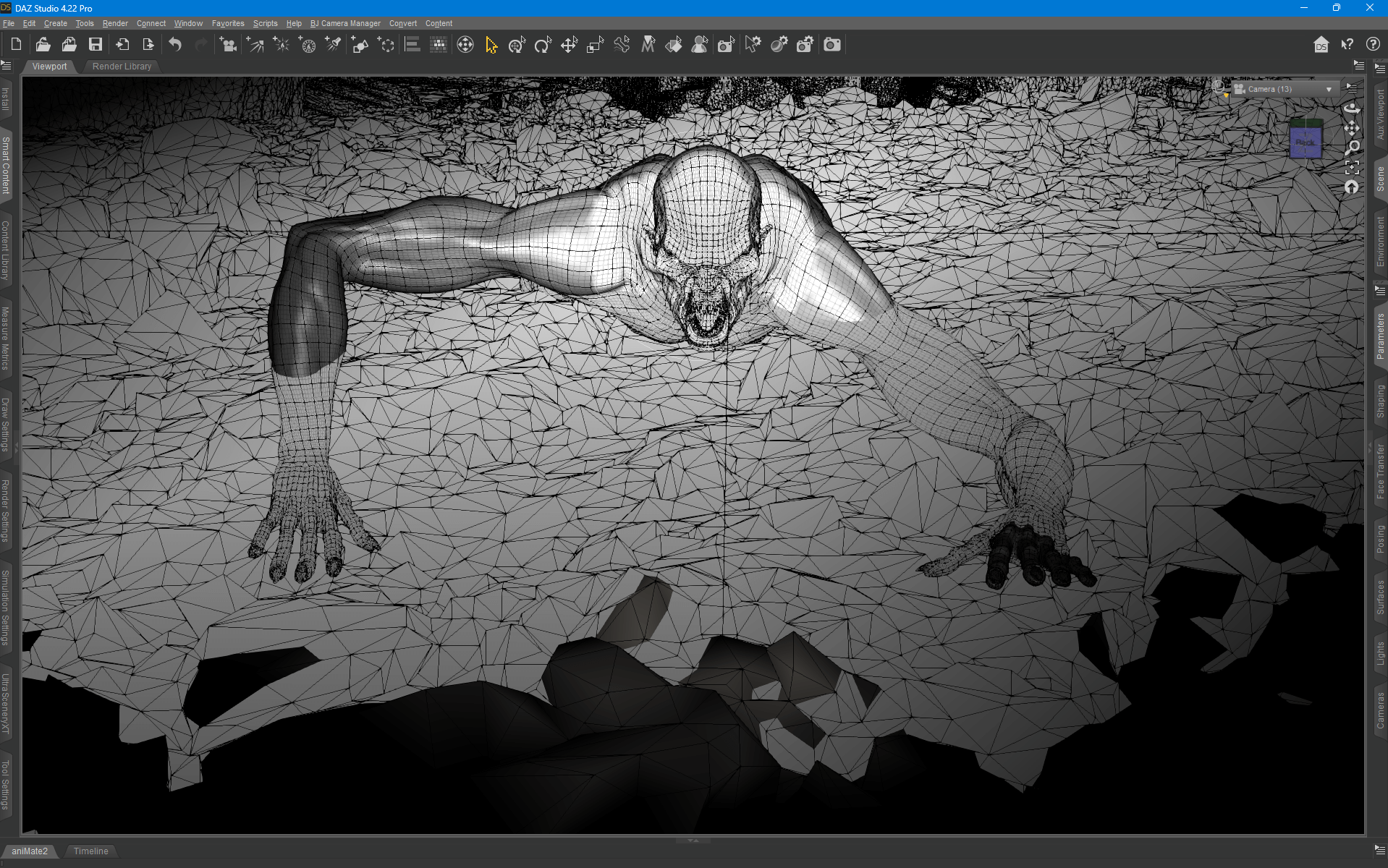Viewport: 1388px width, 868px height.
Task: Open the DS home icon
Action: coord(1321,45)
